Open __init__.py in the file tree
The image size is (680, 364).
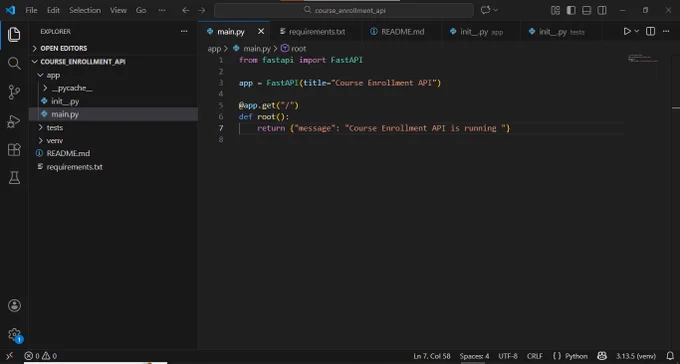pyautogui.click(x=114, y=101)
